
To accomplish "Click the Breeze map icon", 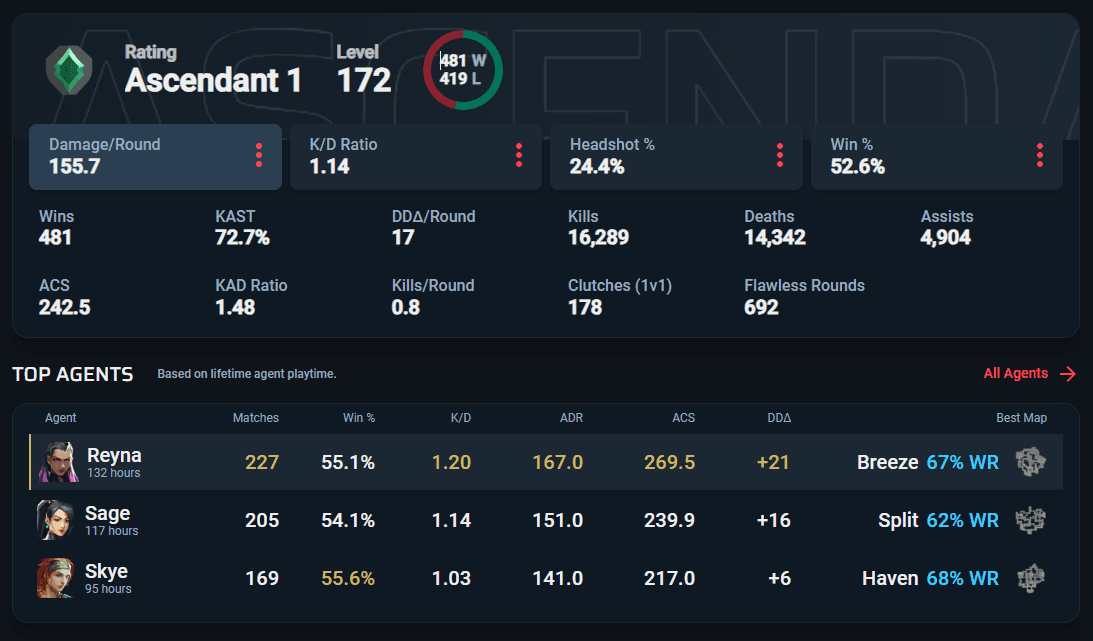I will click(1030, 462).
